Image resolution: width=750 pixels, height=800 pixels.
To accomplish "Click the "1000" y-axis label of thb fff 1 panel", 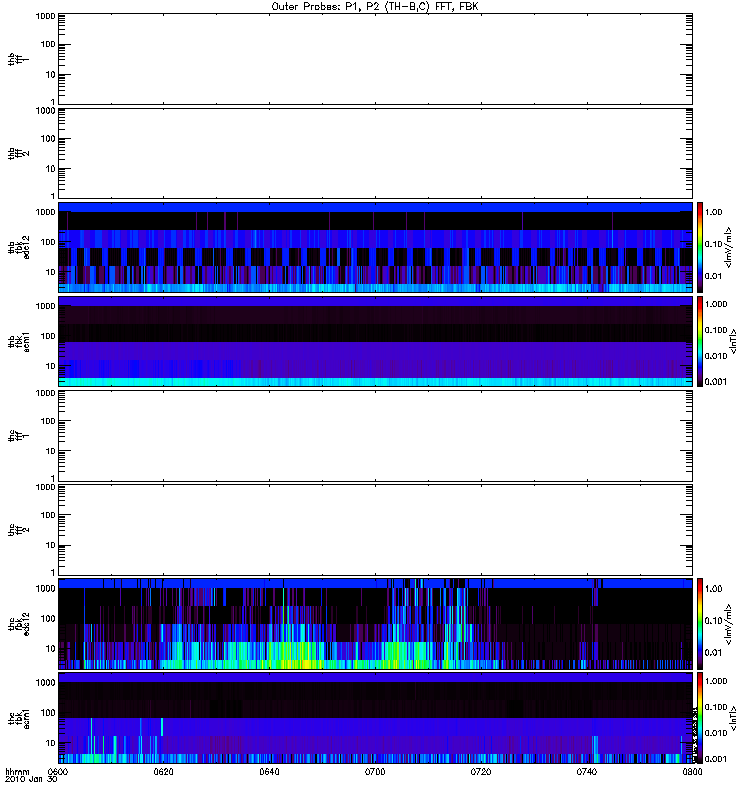I will [x=45, y=16].
